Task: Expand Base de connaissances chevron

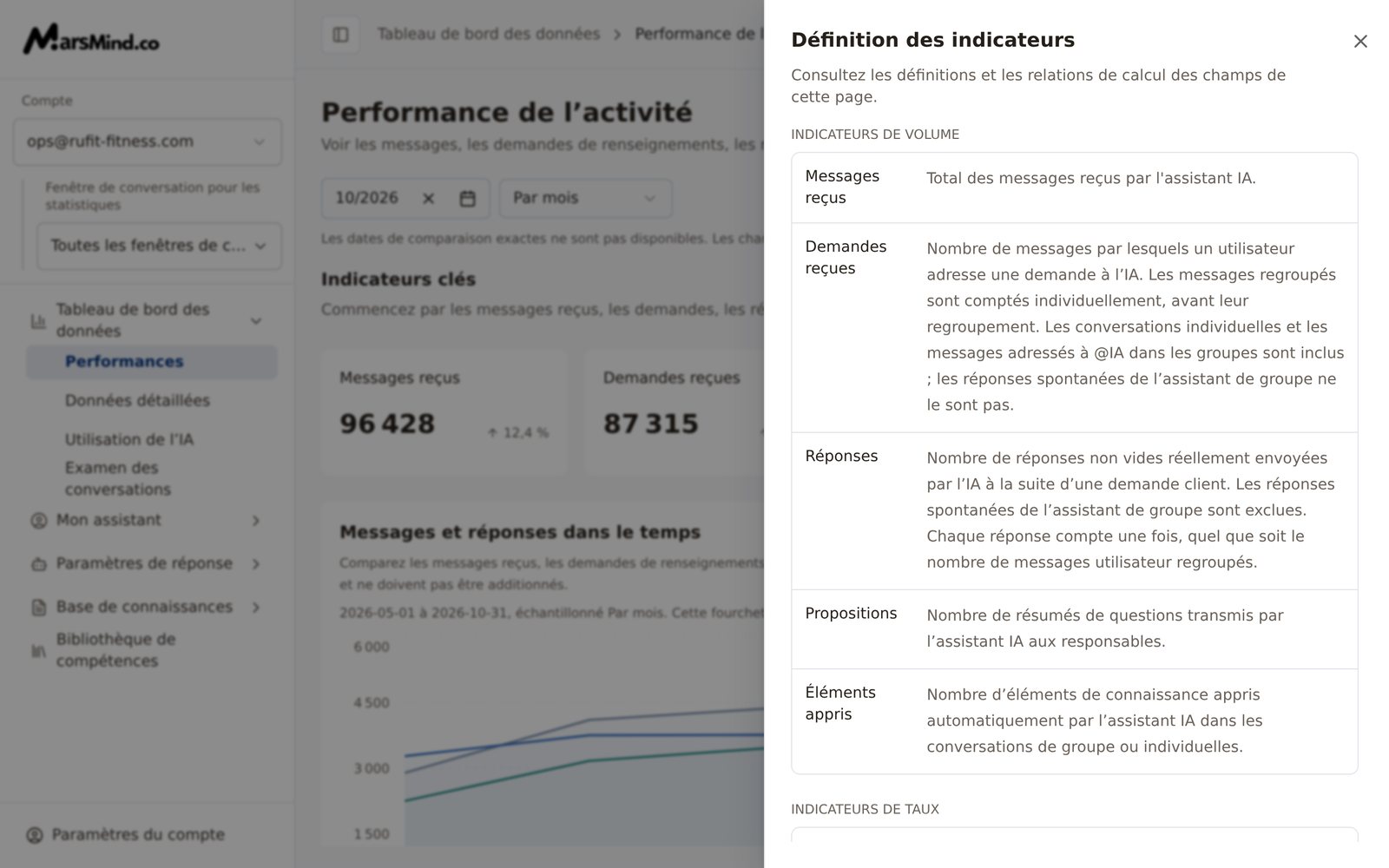Action: pyautogui.click(x=256, y=608)
